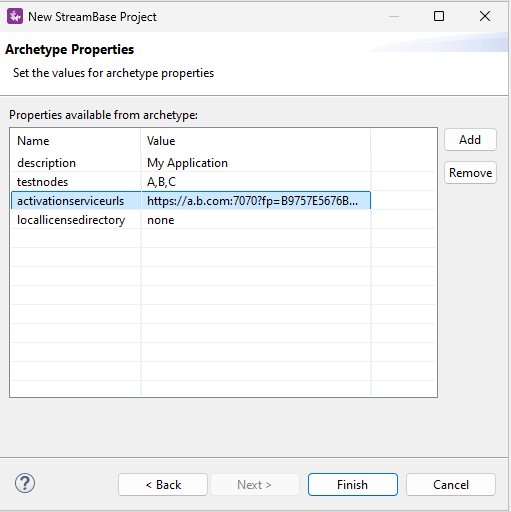The height and width of the screenshot is (512, 511).
Task: Finish creating the StreamBase project
Action: click(353, 485)
